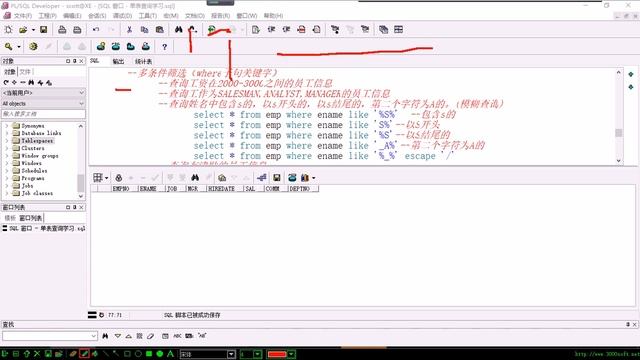The height and width of the screenshot is (360, 640).
Task: Click the refresh icon in object browser toolbar
Action: tap(6, 82)
